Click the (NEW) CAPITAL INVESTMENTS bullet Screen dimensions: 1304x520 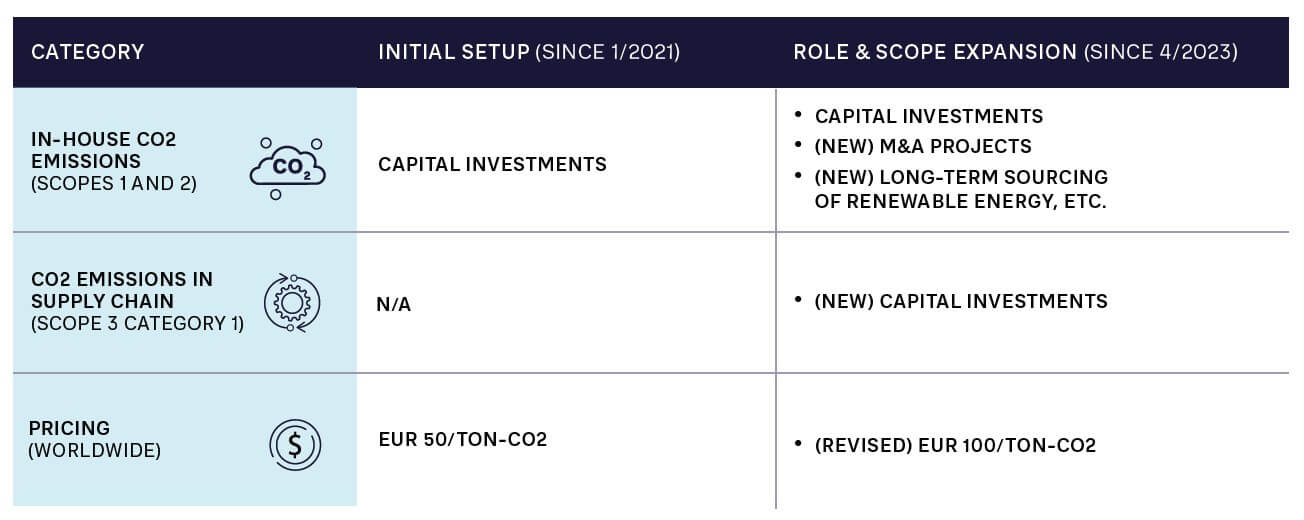(961, 301)
